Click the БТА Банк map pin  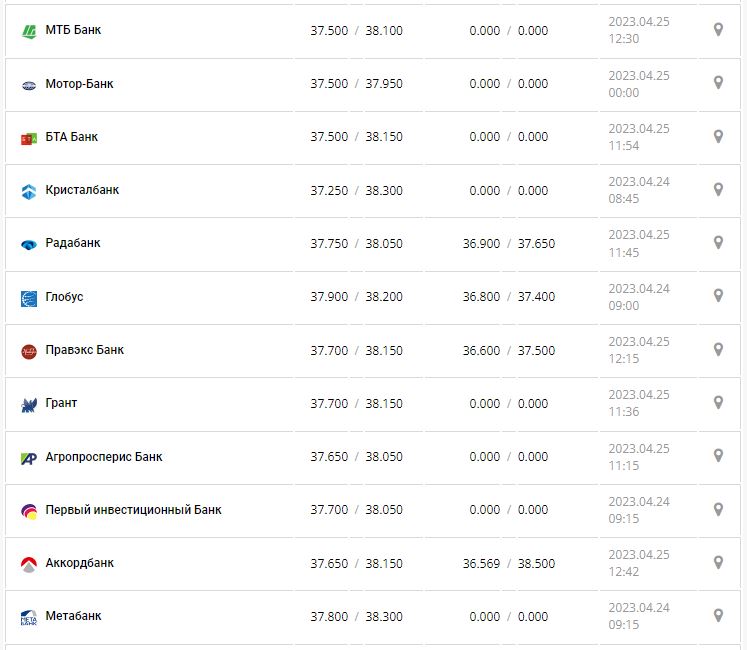click(x=718, y=136)
